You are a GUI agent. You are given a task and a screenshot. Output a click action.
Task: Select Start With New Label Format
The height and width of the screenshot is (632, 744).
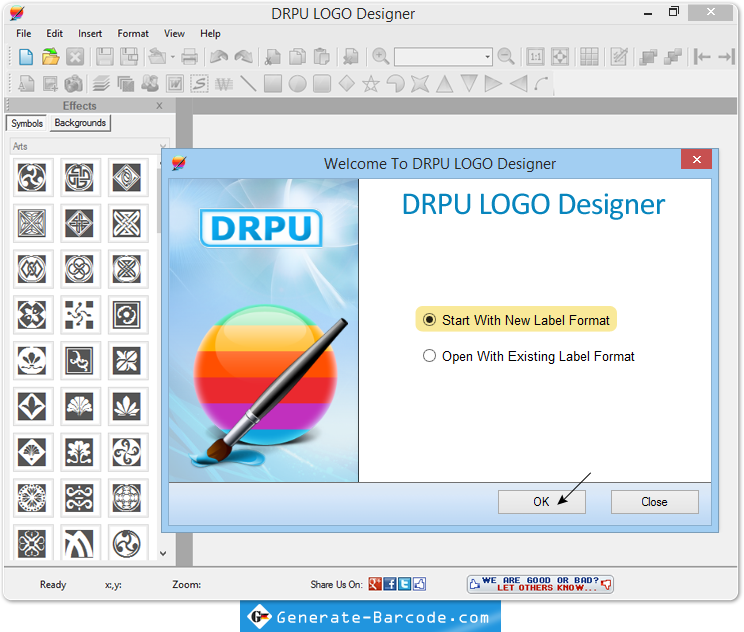516,320
